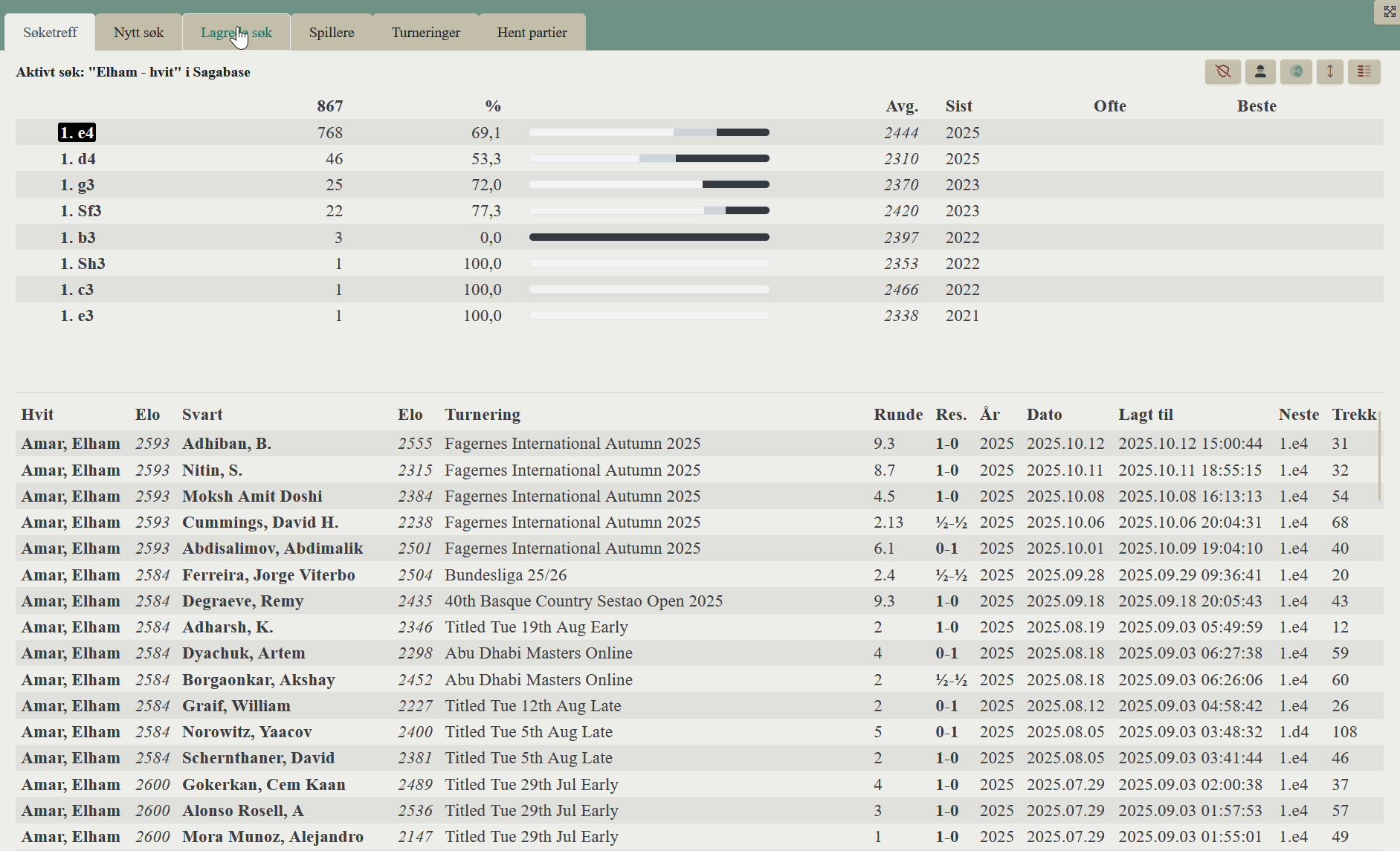
Task: Click the globe icon button
Action: coord(1296,72)
